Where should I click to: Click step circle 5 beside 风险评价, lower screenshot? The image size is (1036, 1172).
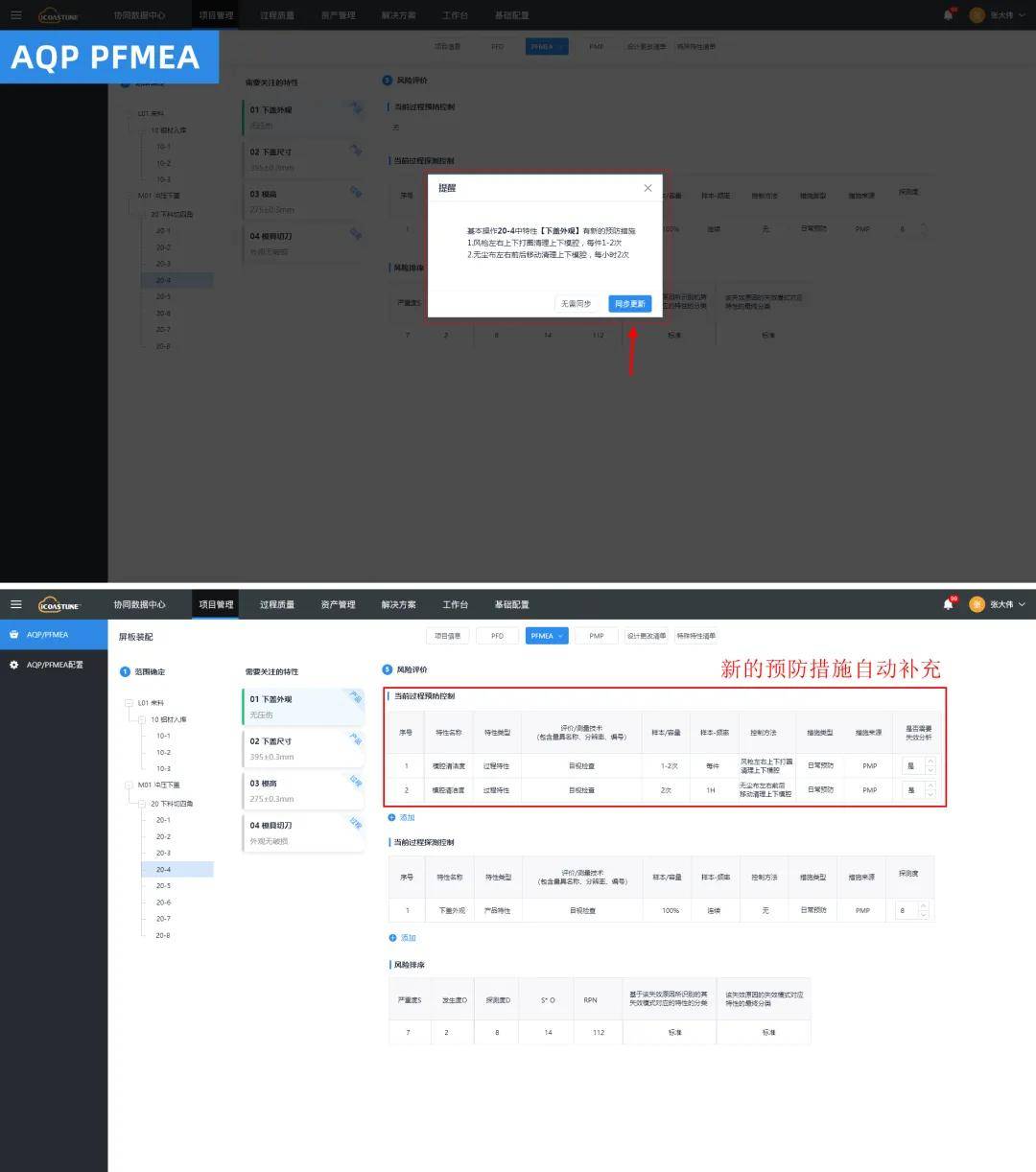388,669
